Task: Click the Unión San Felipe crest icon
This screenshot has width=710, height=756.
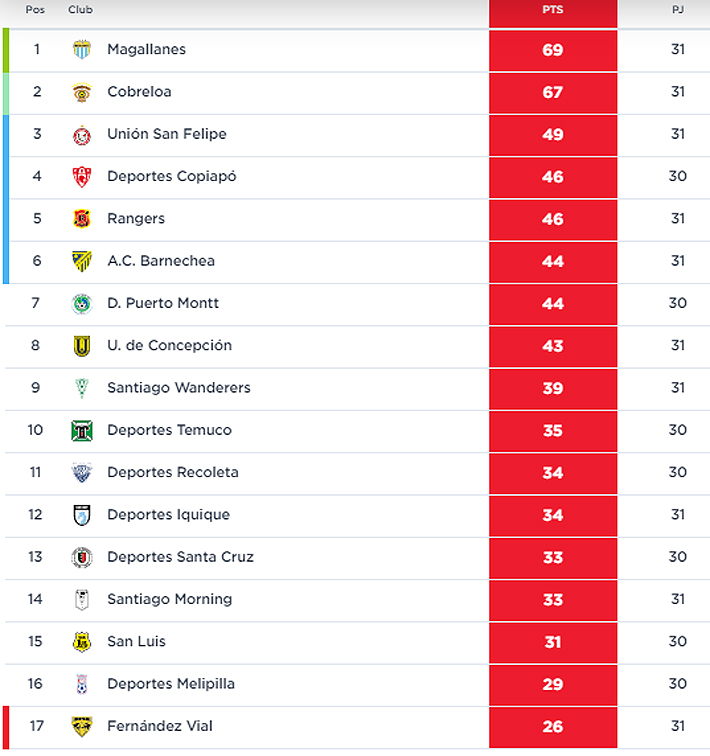Action: click(x=82, y=135)
